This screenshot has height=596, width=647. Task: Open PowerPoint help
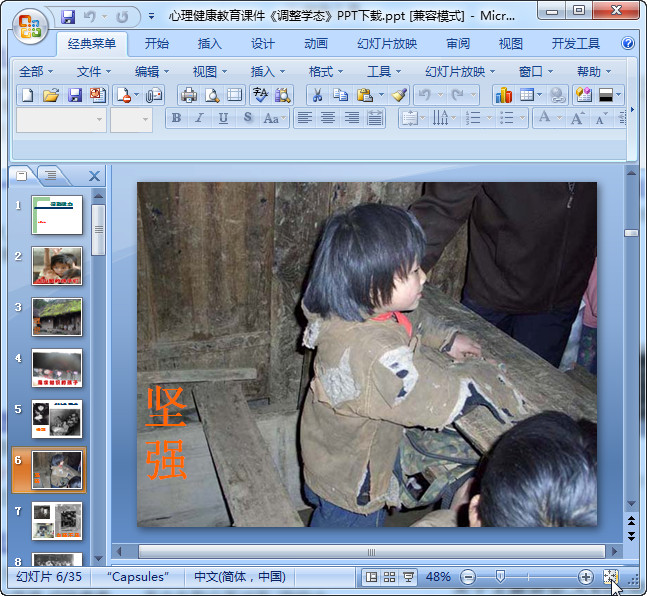click(628, 43)
